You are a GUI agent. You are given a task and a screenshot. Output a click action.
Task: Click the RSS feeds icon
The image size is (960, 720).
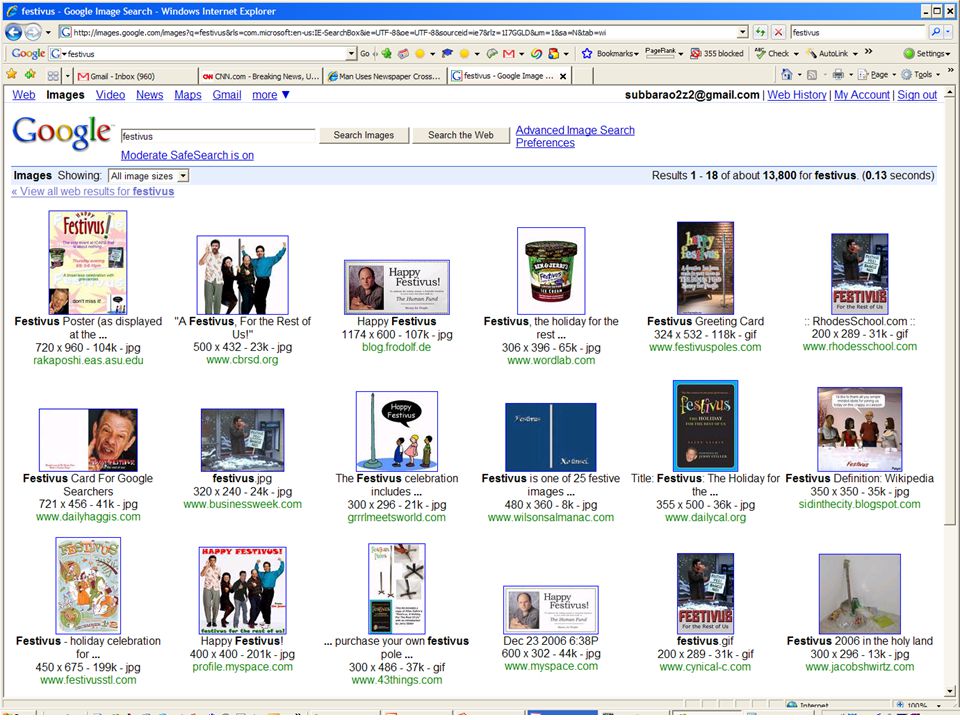[x=812, y=75]
